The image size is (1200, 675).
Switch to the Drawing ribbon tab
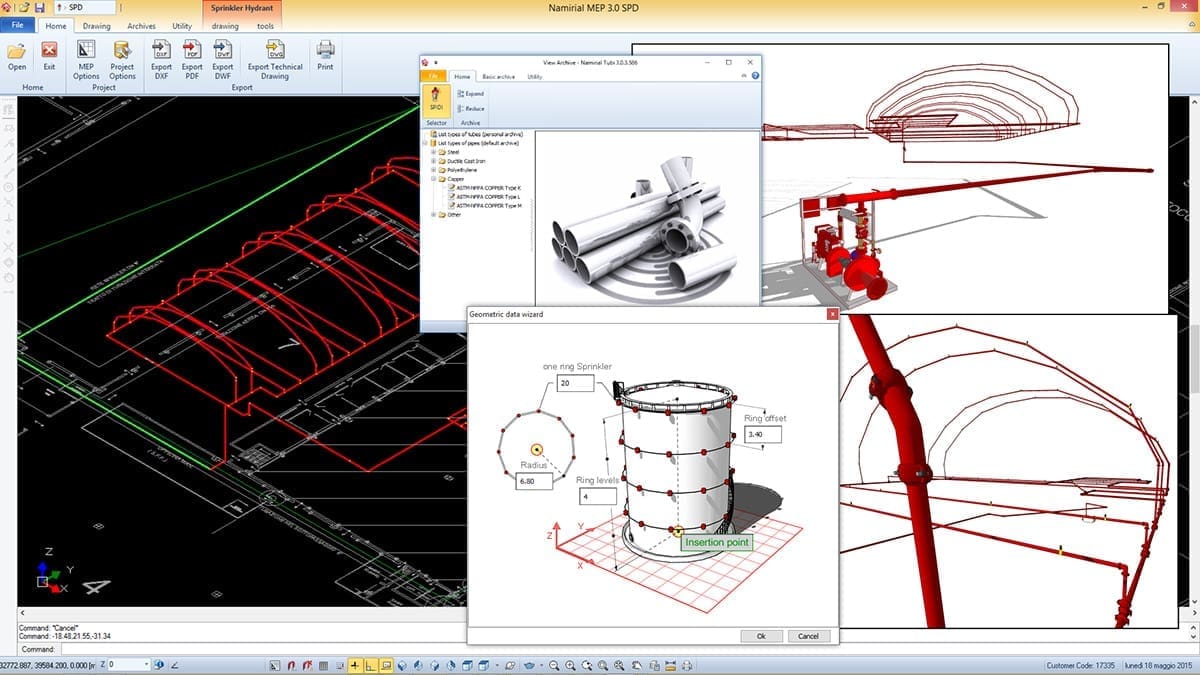click(x=97, y=26)
